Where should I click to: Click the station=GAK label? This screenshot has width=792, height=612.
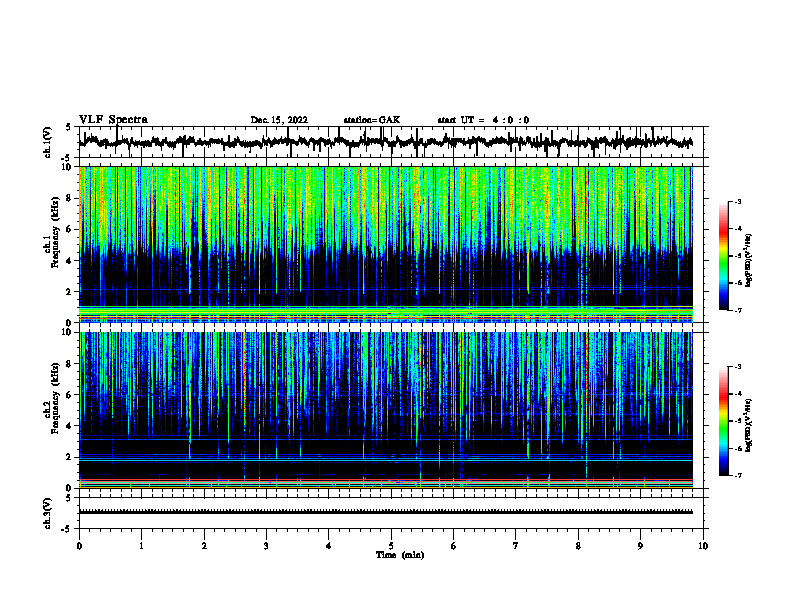[372, 120]
